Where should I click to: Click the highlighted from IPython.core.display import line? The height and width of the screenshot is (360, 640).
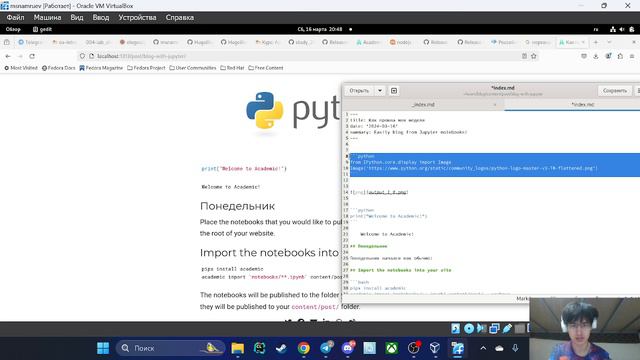pos(400,162)
